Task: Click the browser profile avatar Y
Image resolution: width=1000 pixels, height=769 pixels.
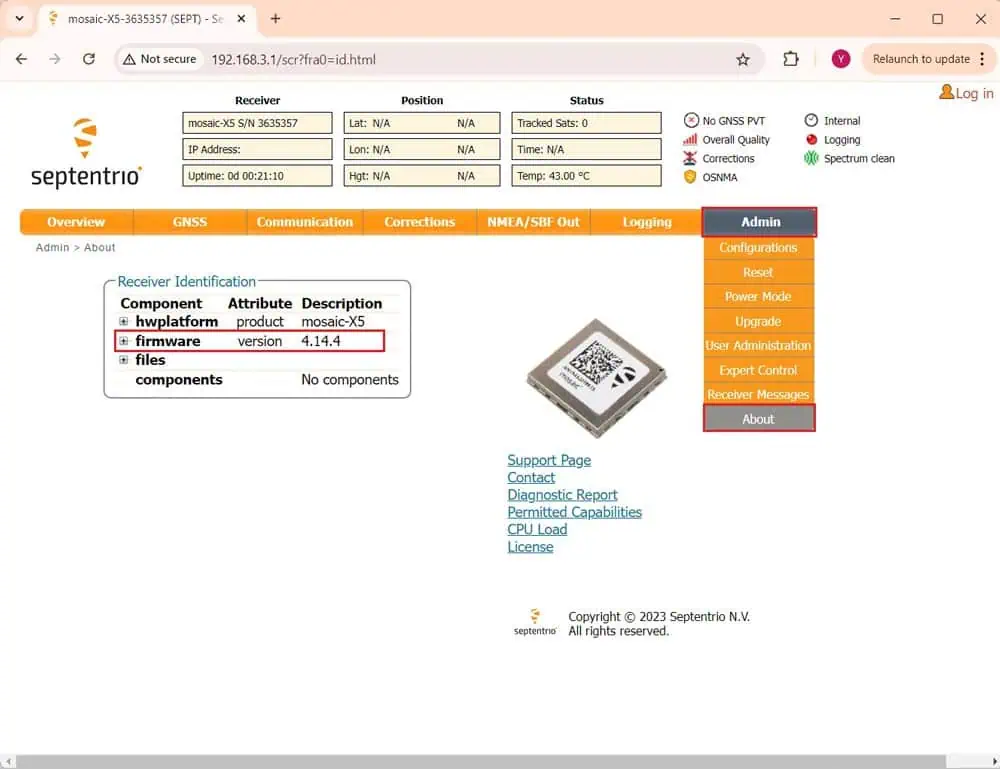Action: tap(841, 59)
